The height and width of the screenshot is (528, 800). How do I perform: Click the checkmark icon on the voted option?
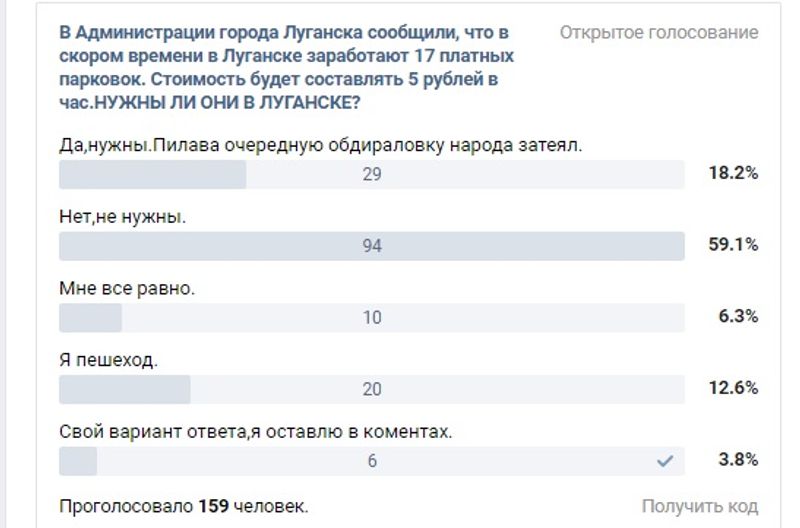(665, 461)
